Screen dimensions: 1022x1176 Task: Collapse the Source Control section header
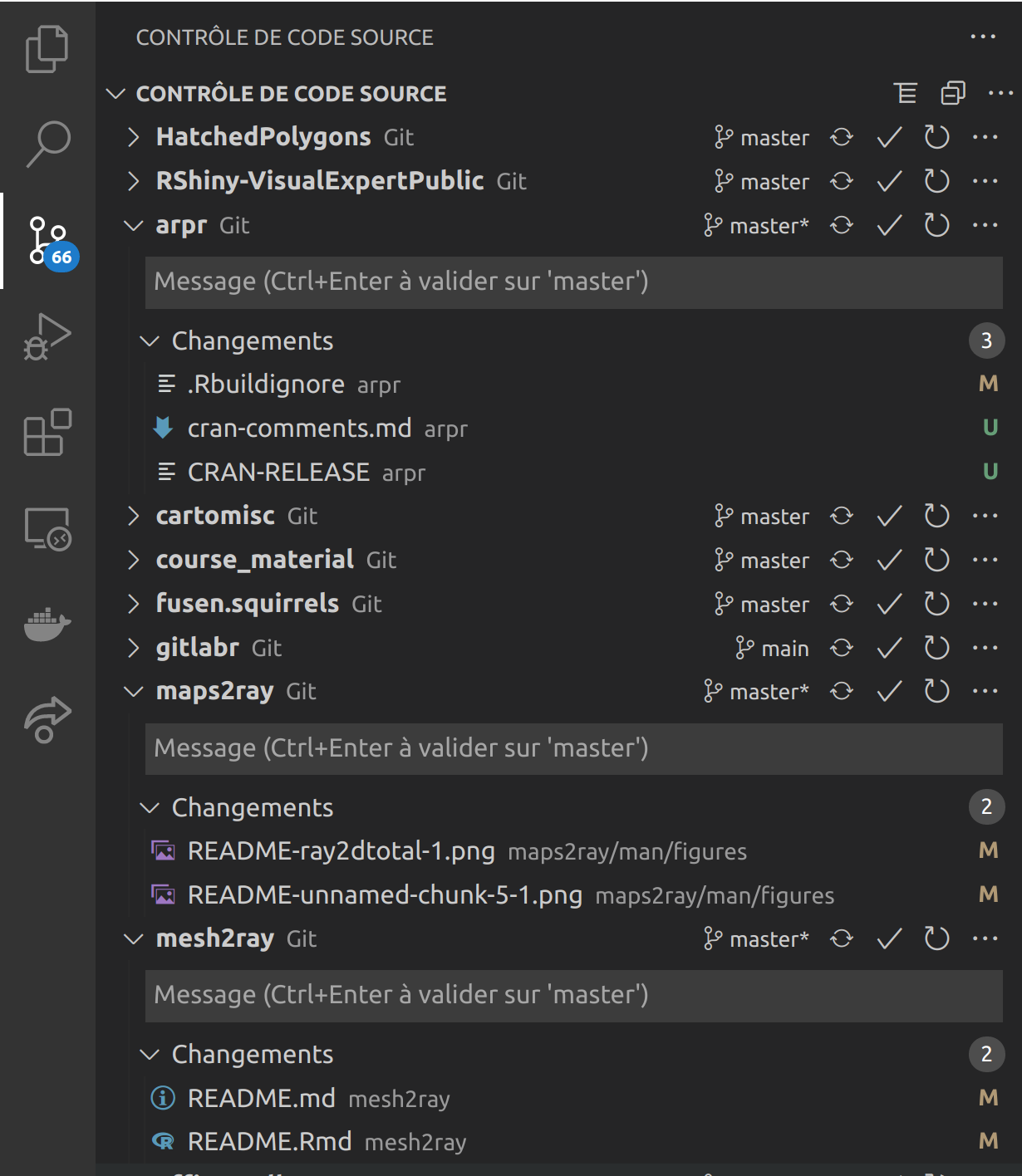[x=115, y=94]
